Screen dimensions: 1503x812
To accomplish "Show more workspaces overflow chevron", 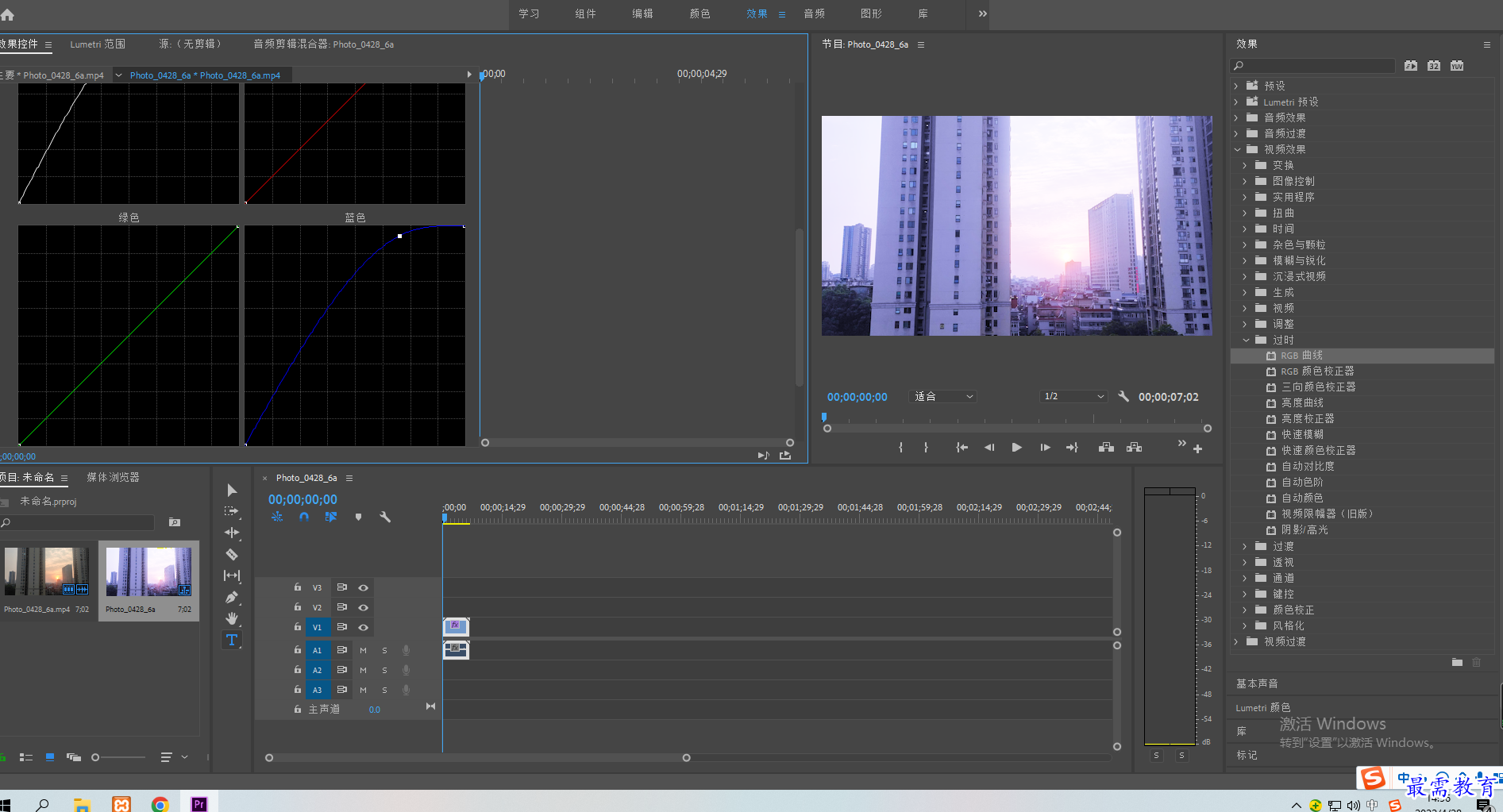I will [983, 13].
